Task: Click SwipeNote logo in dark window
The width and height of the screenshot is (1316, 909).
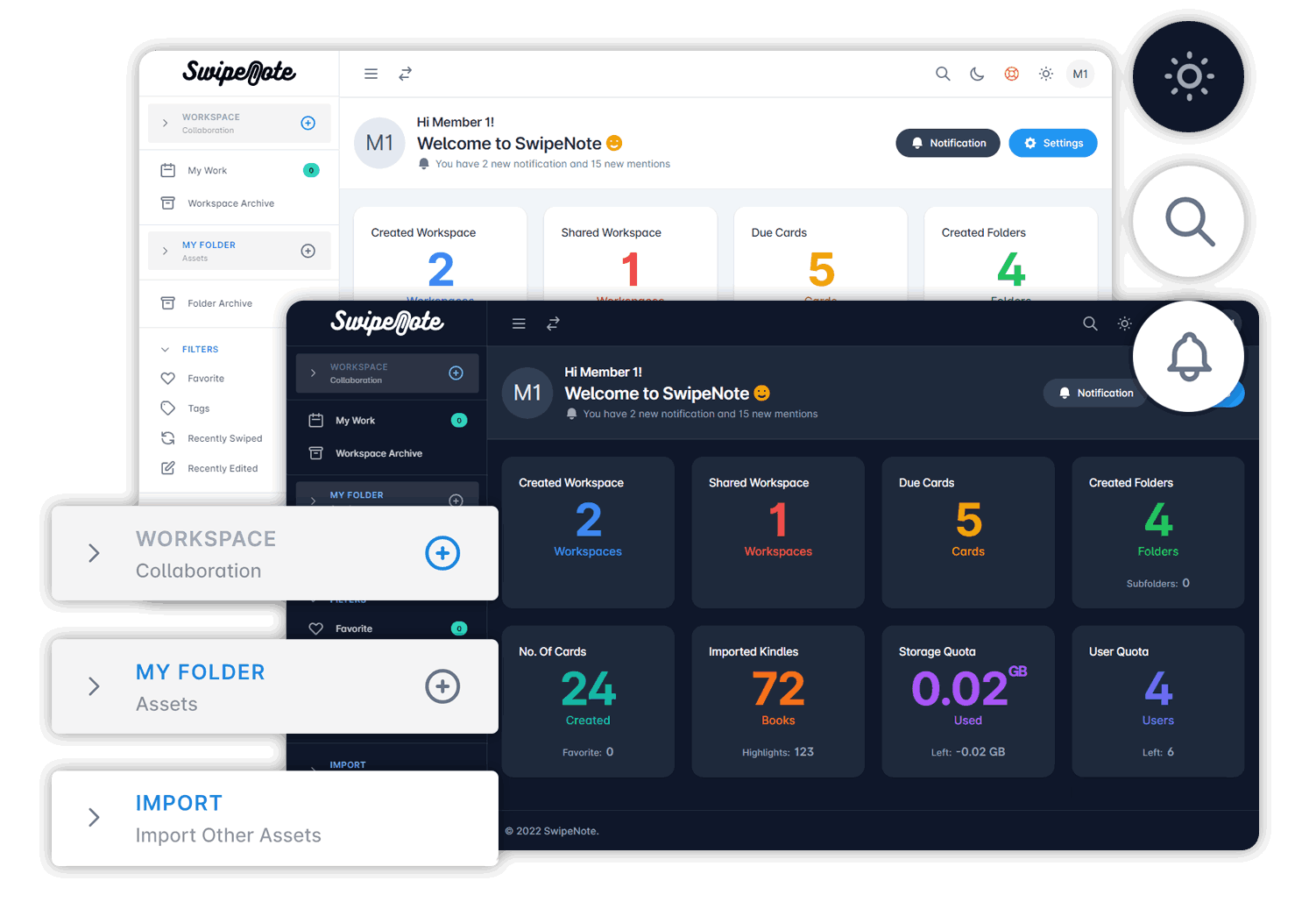Action: click(x=386, y=323)
